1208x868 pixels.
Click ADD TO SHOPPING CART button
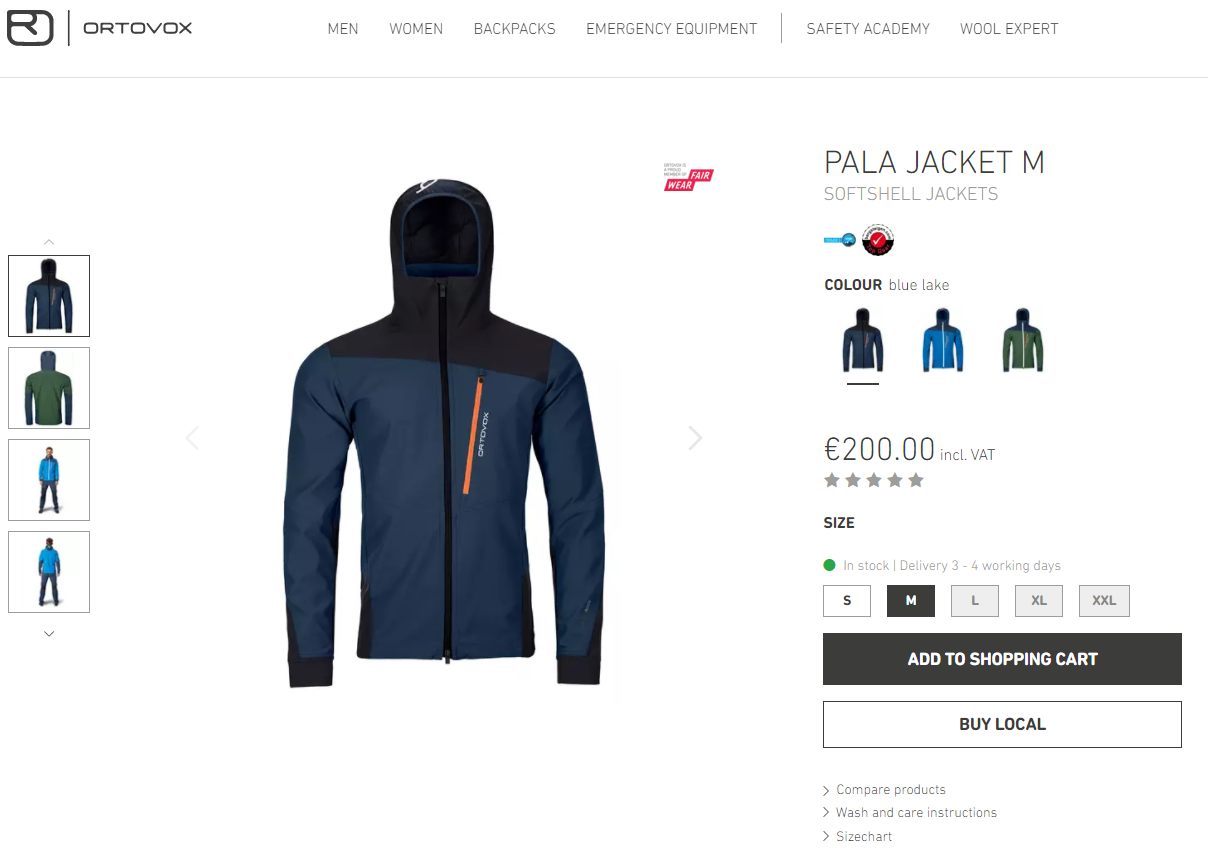point(1002,659)
